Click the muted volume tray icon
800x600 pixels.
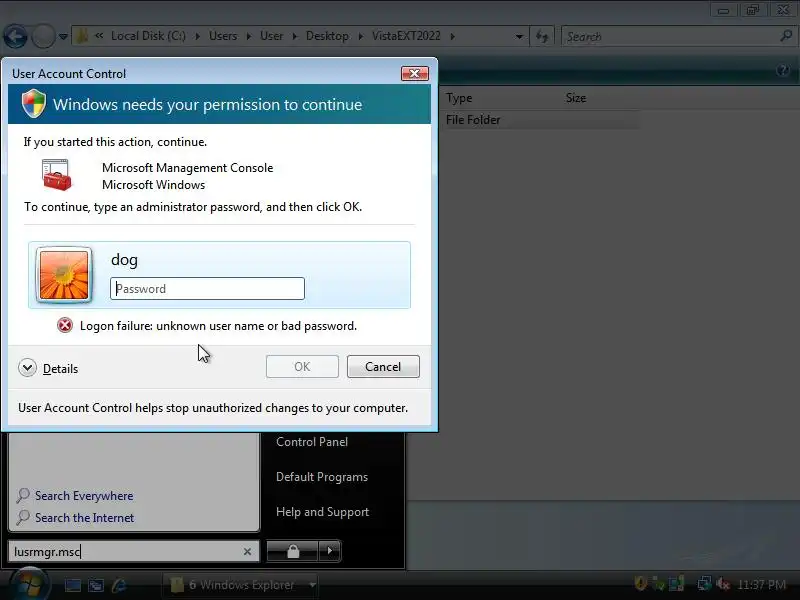(723, 584)
